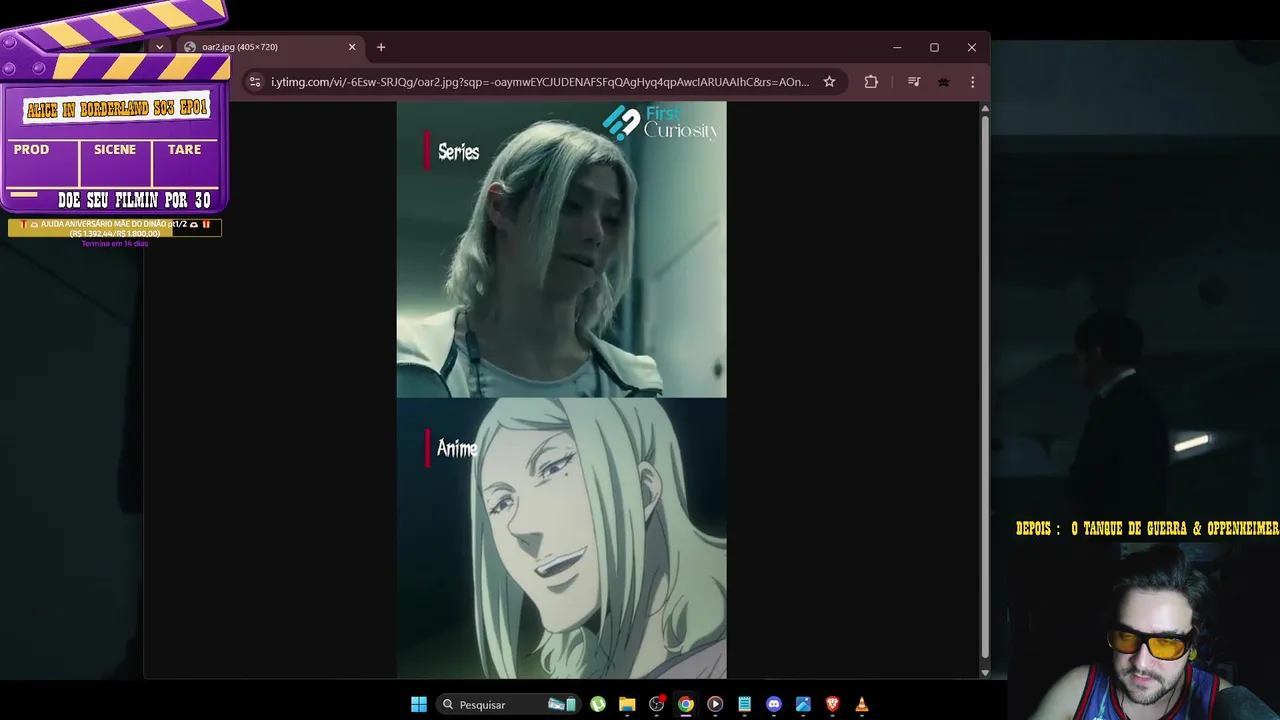
Task: View site information icon in address bar
Action: 255,82
